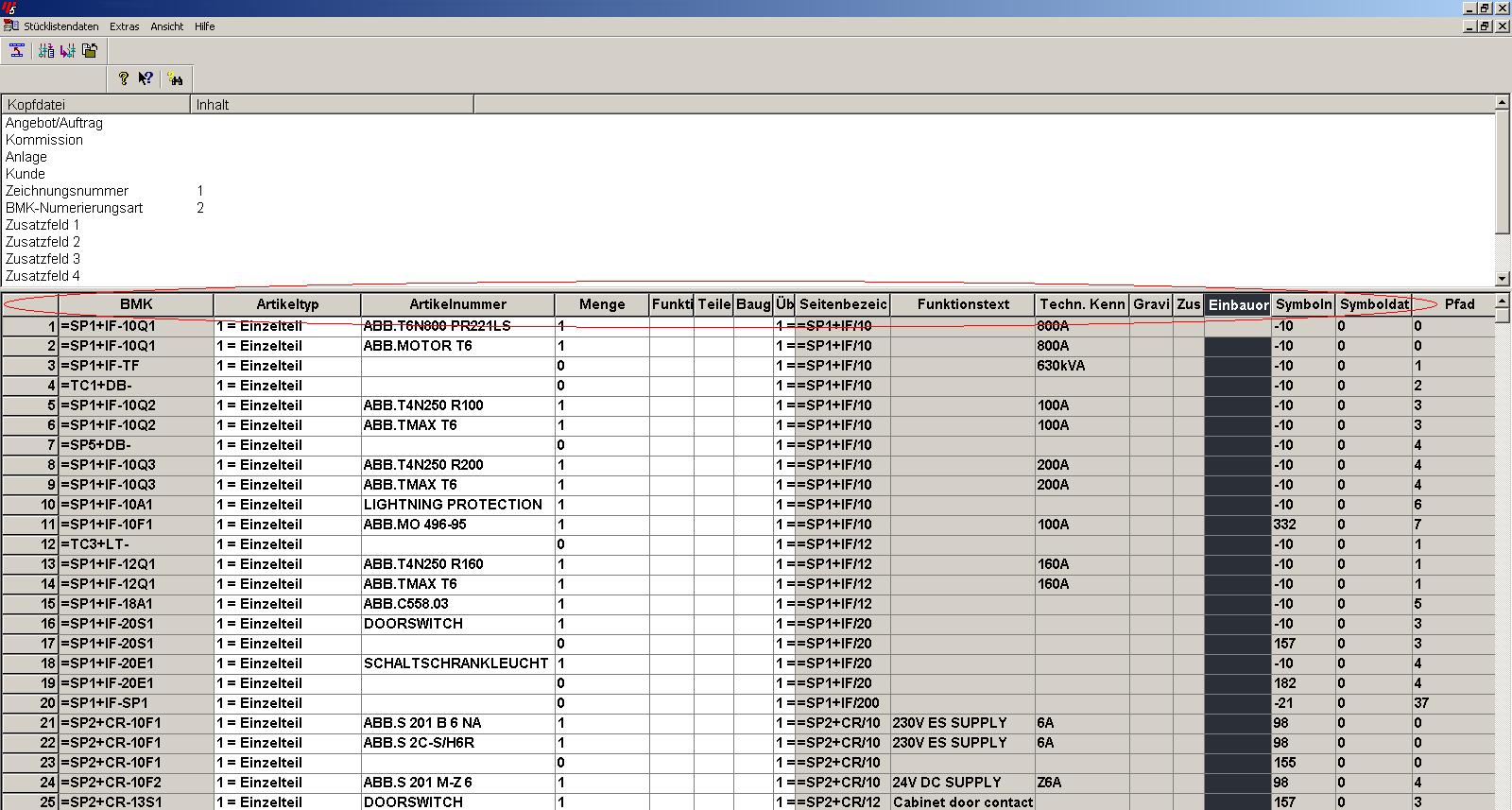Click BMK cell =SP5+DB-
The image size is (1512, 810).
136,445
